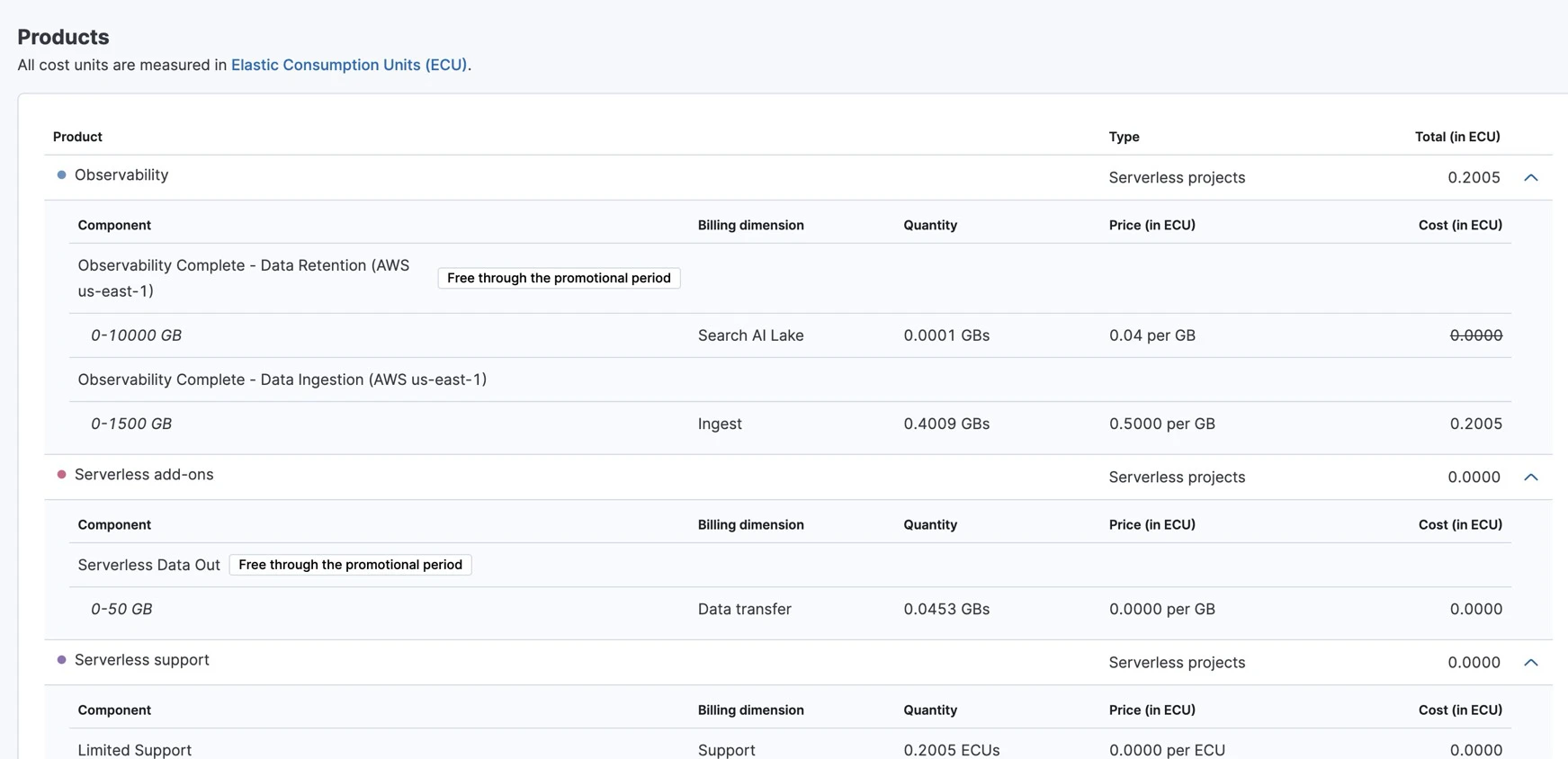Click the Data Retention promotional period badge

[559, 278]
